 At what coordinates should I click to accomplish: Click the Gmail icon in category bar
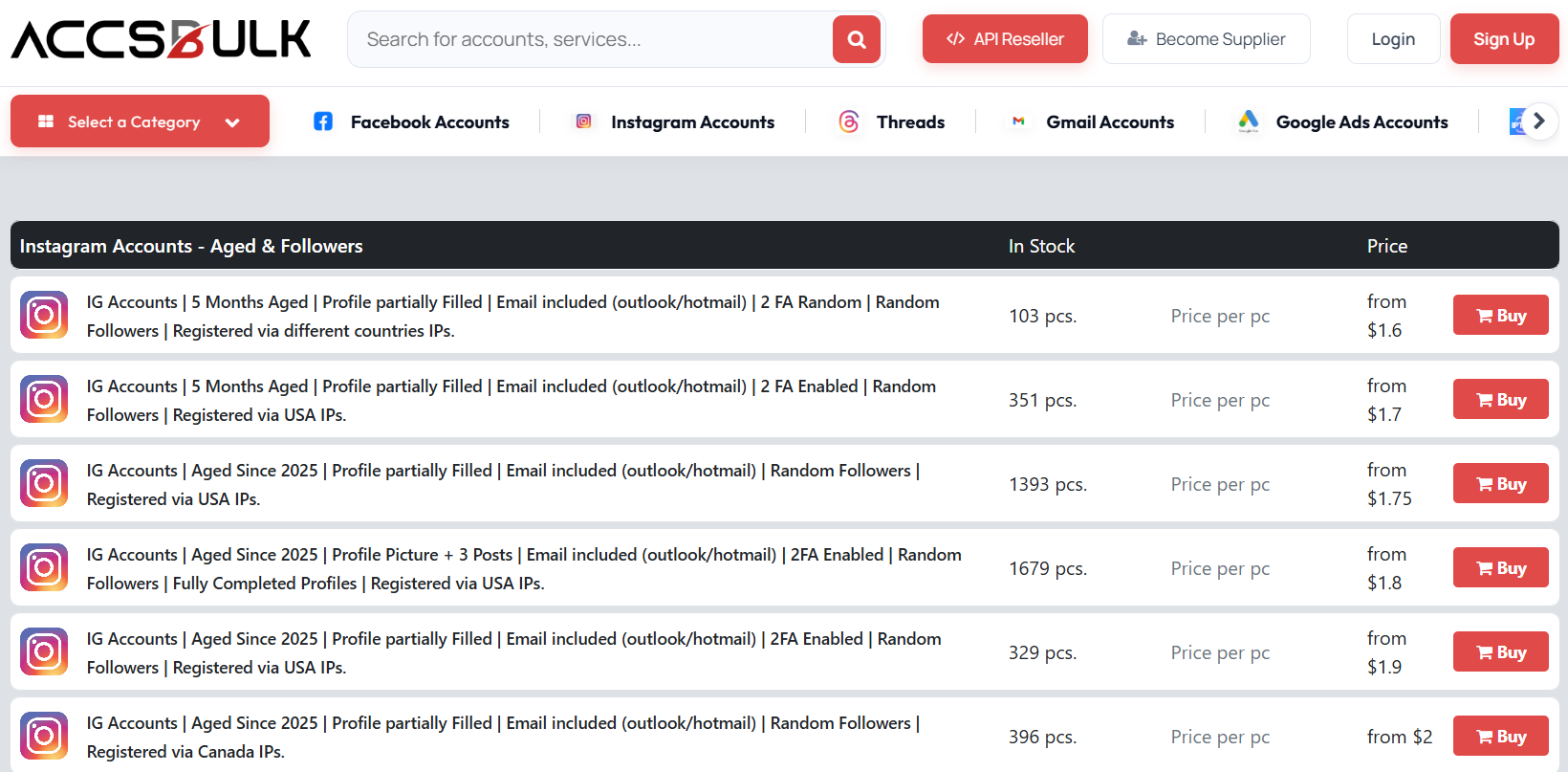click(x=1018, y=121)
